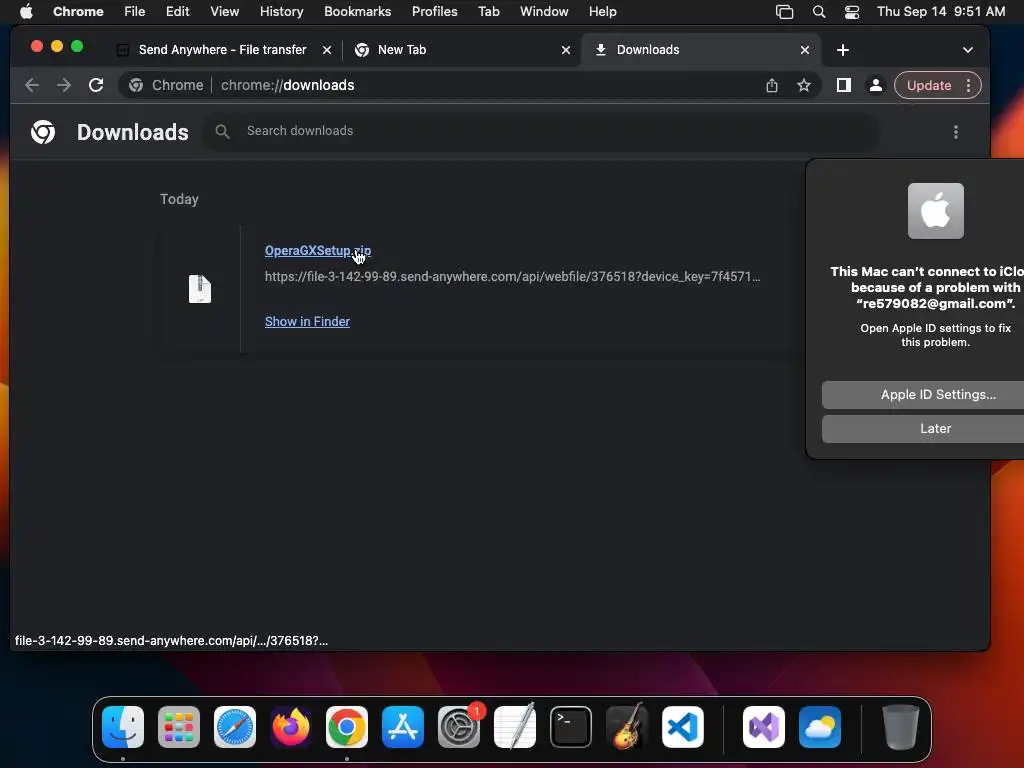Open the Trash from the Dock

pyautogui.click(x=901, y=727)
